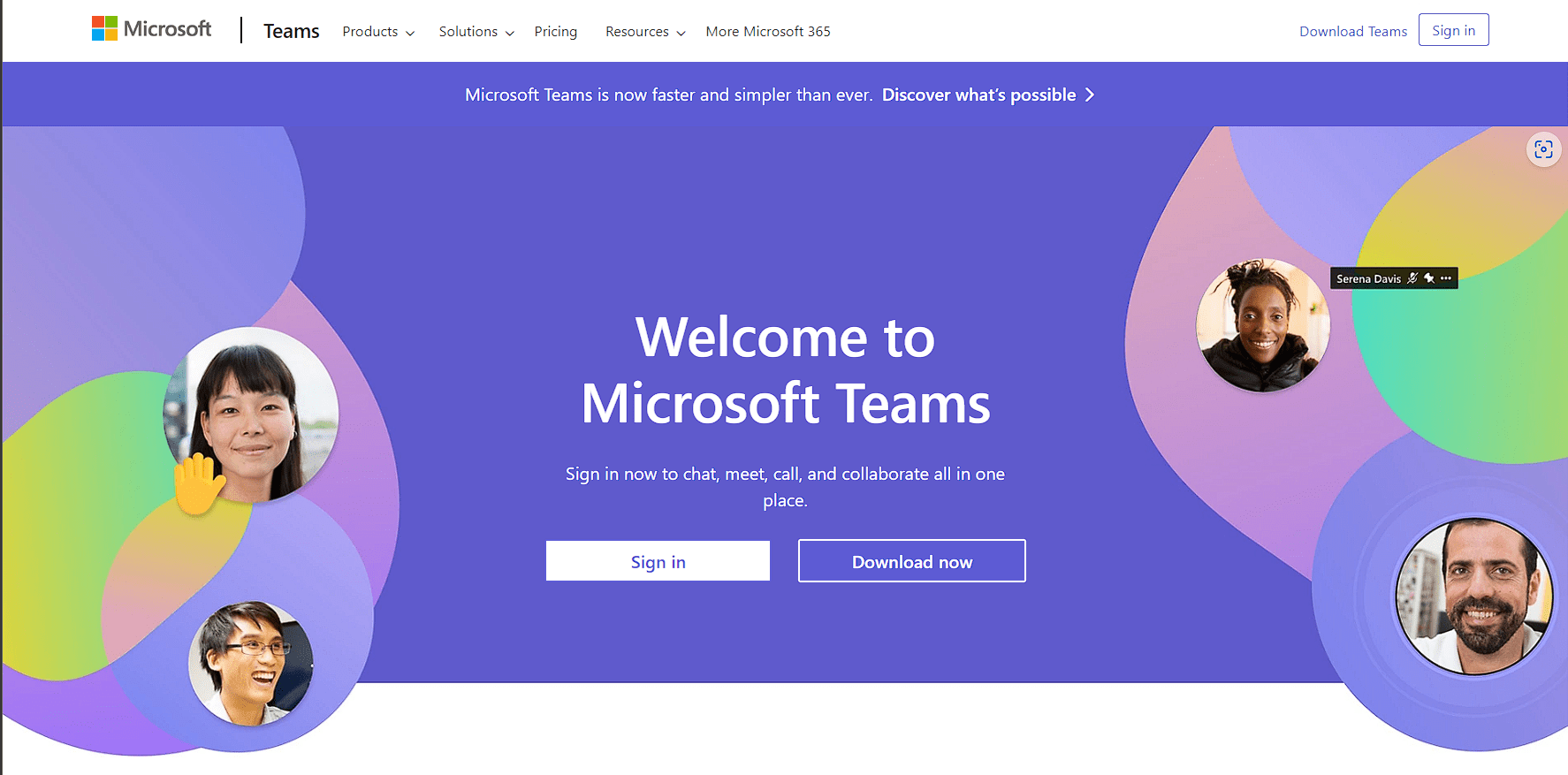This screenshot has width=1568, height=775.
Task: Open the visual search icon on hero image
Action: pos(1543,149)
